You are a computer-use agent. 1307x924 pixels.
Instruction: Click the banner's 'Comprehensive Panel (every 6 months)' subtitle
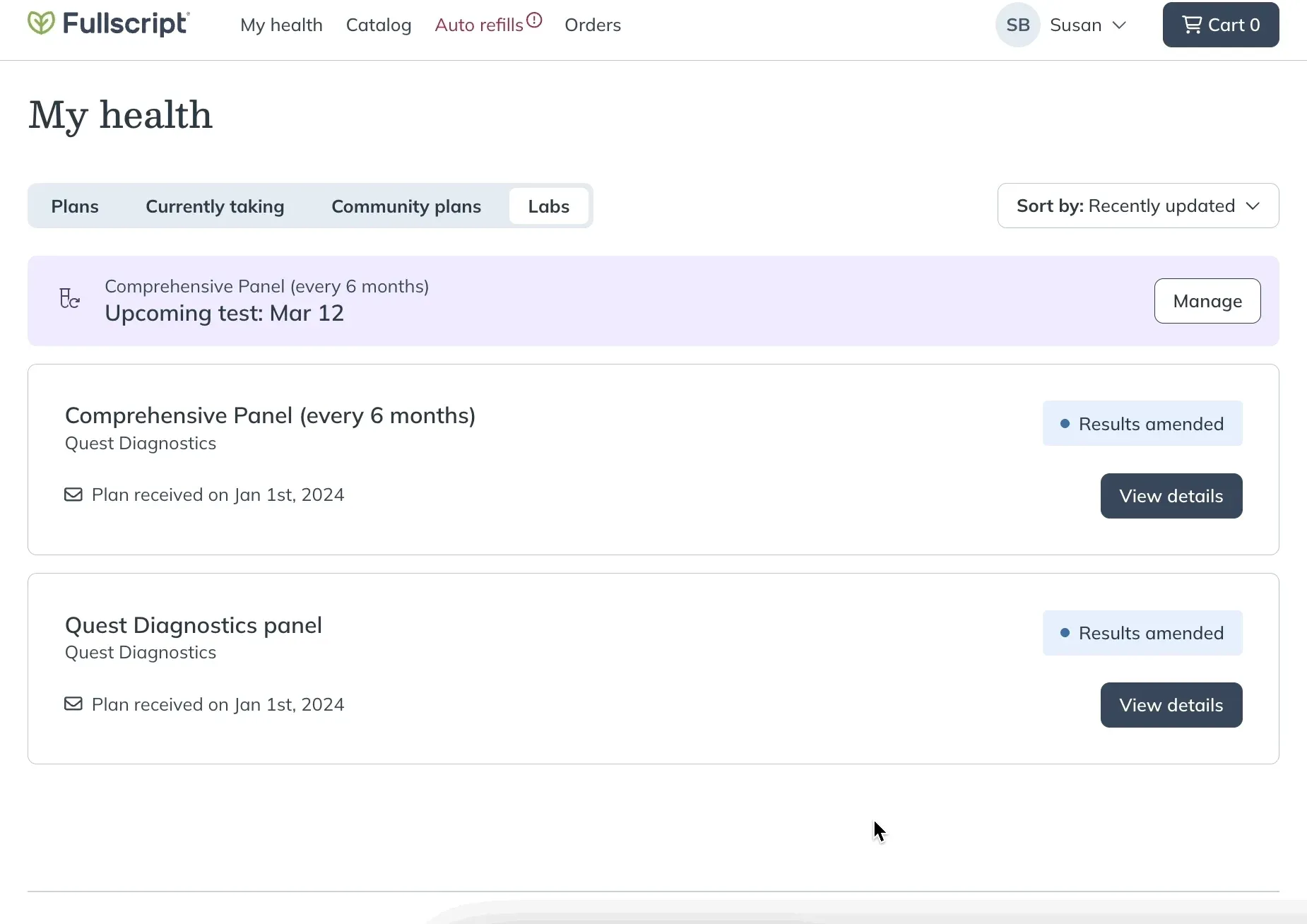click(x=266, y=286)
